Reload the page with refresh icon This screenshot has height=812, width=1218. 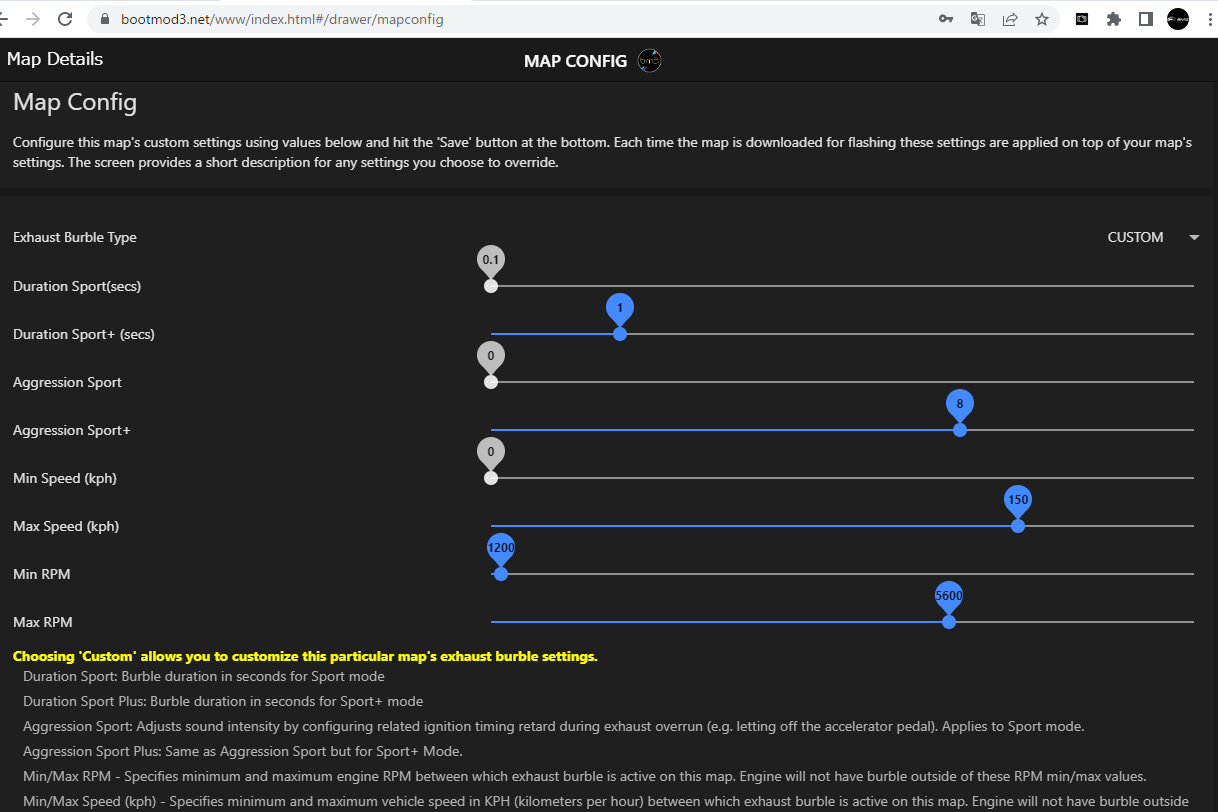click(x=65, y=19)
